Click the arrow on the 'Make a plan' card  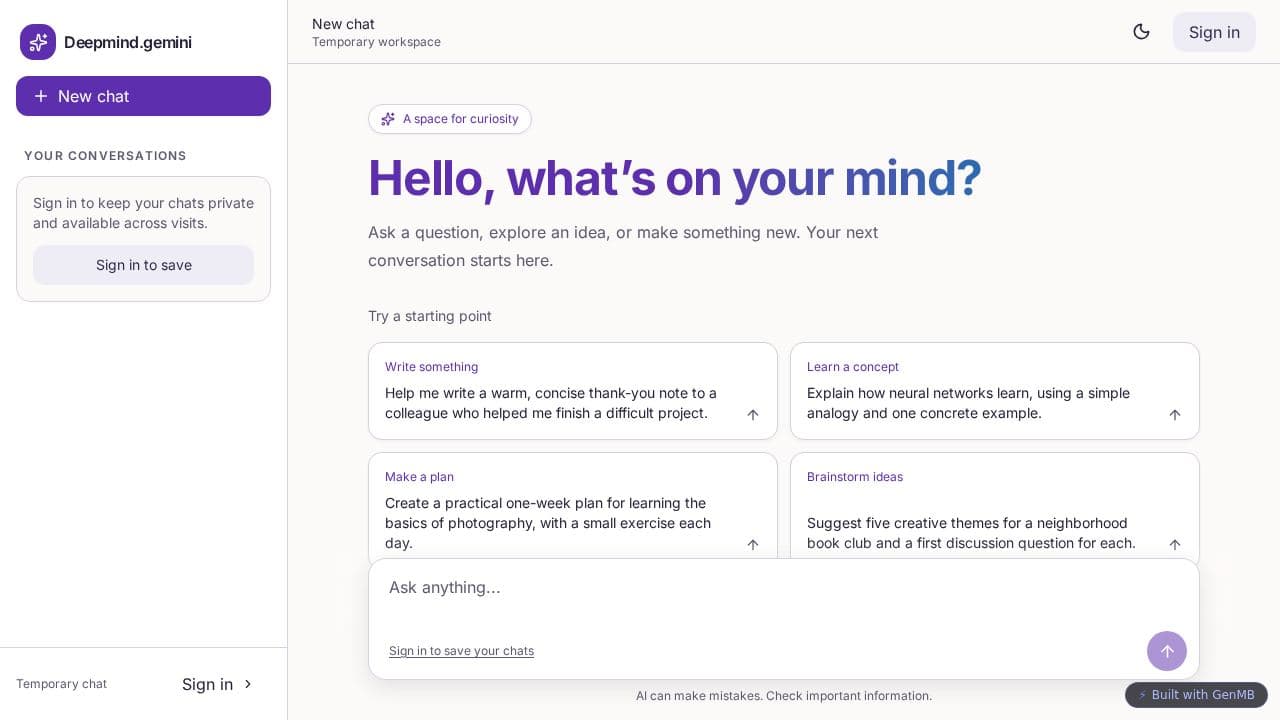[x=753, y=545]
